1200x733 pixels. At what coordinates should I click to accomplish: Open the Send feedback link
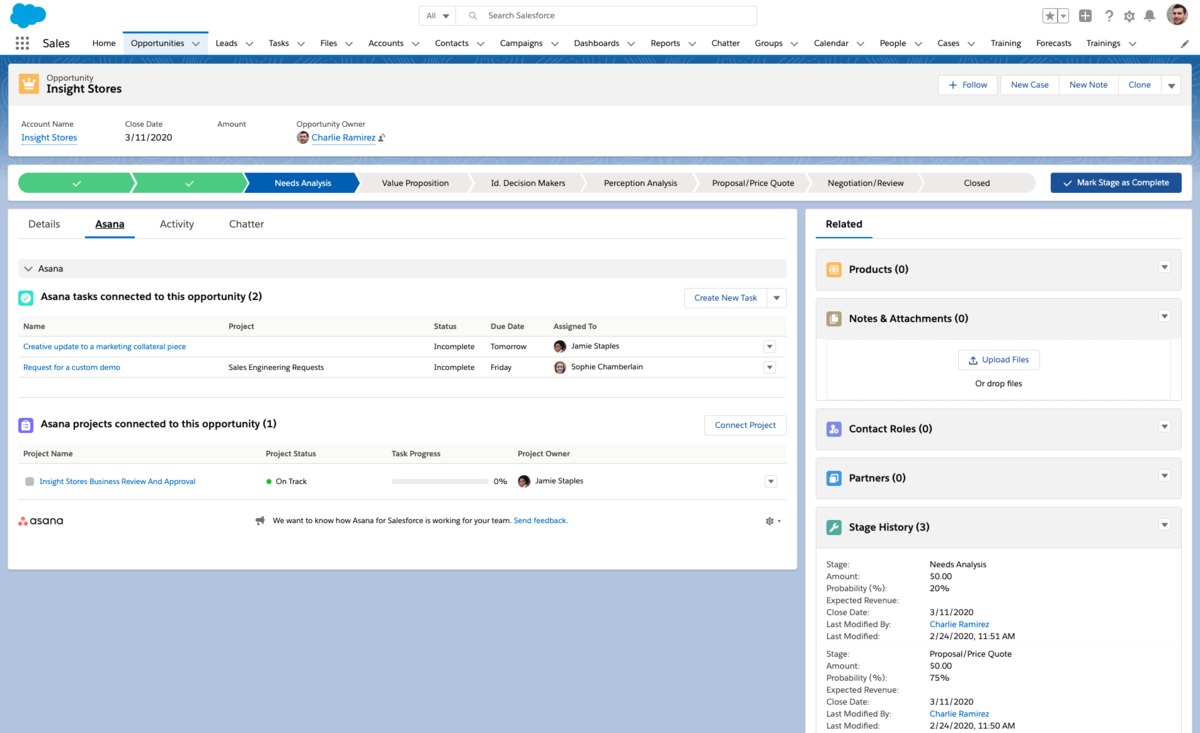point(540,521)
